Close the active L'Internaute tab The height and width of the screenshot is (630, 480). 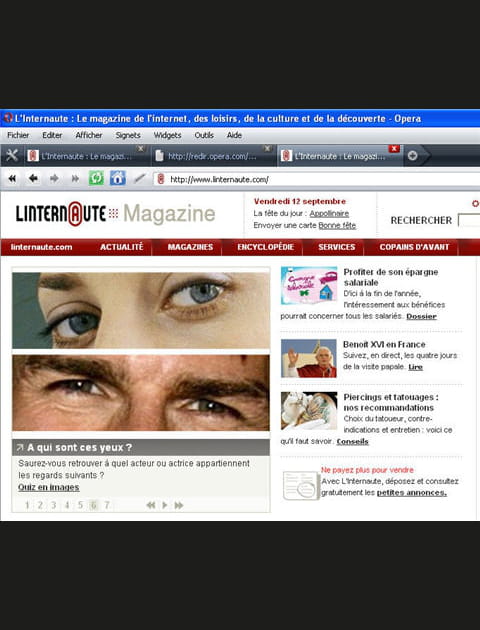click(394, 149)
